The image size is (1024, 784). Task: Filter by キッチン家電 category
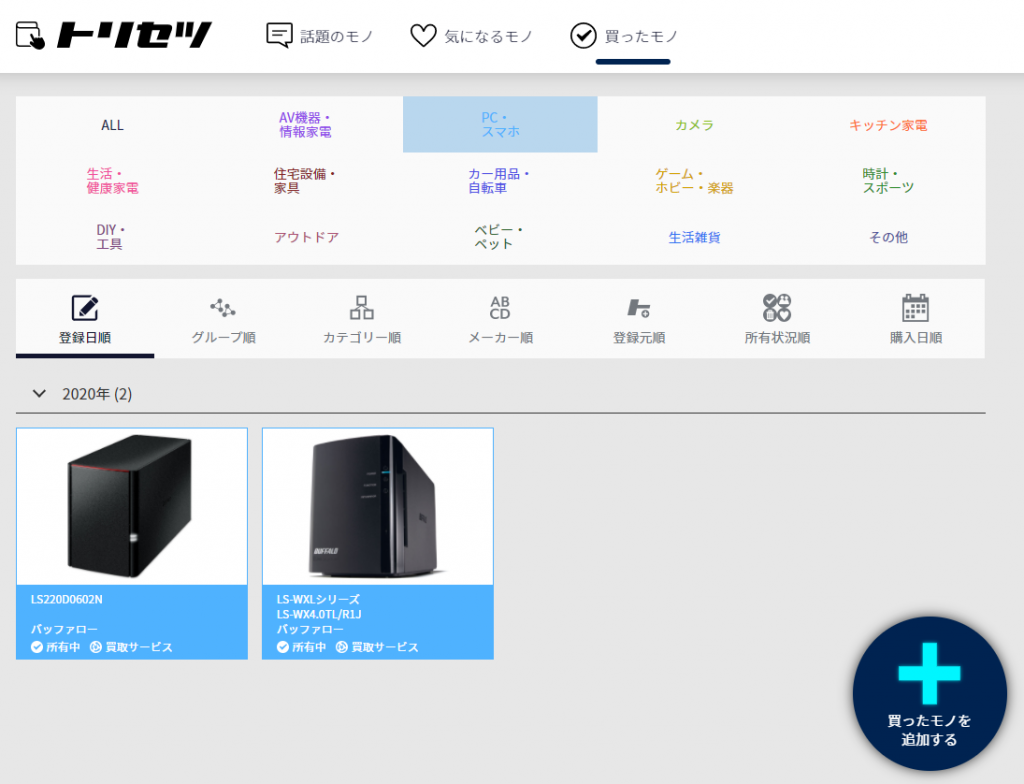888,125
